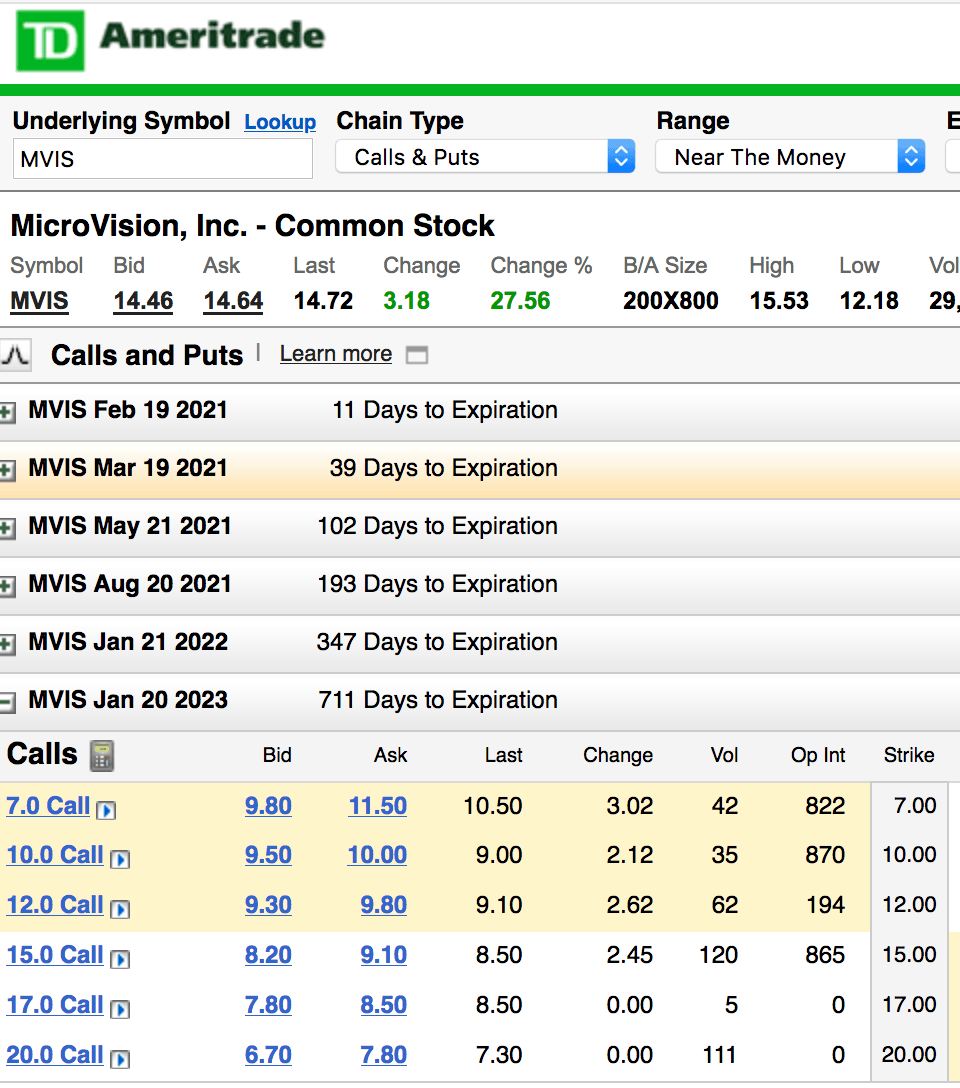Image resolution: width=960 pixels, height=1088 pixels.
Task: Collapse the MVIS Jan 20 2023 expiration
Action: point(8,702)
